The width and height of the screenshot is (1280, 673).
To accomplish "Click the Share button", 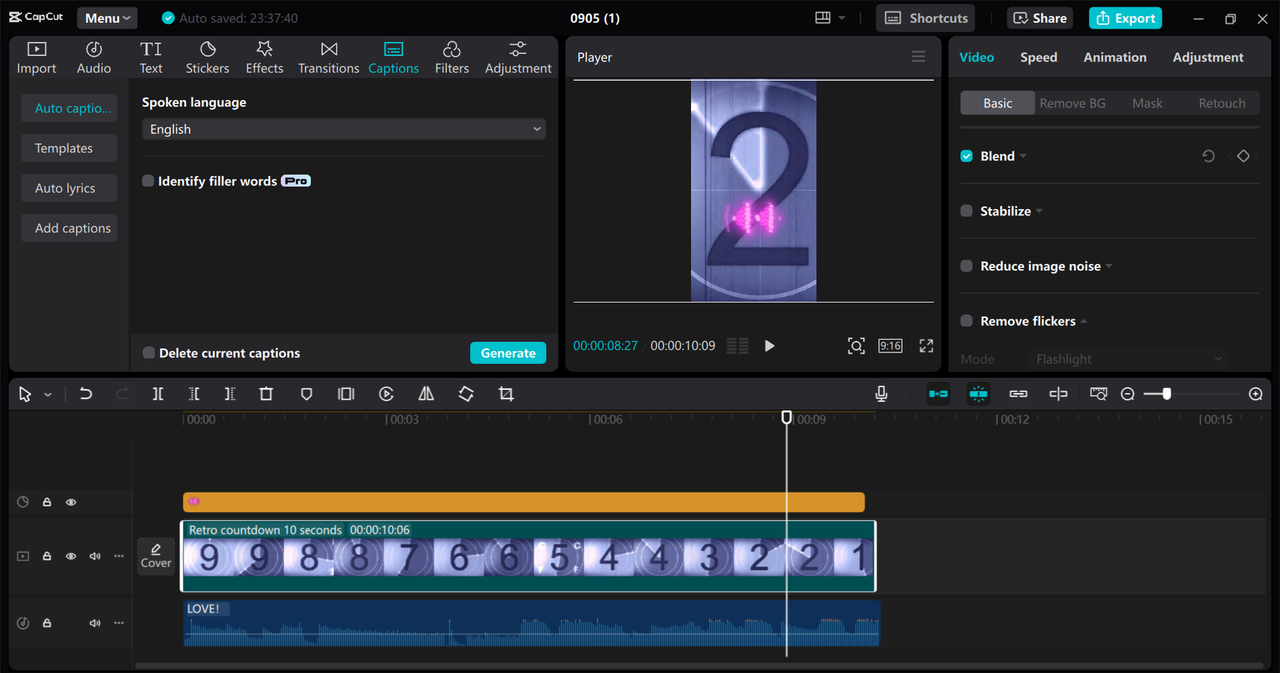I will click(x=1040, y=18).
